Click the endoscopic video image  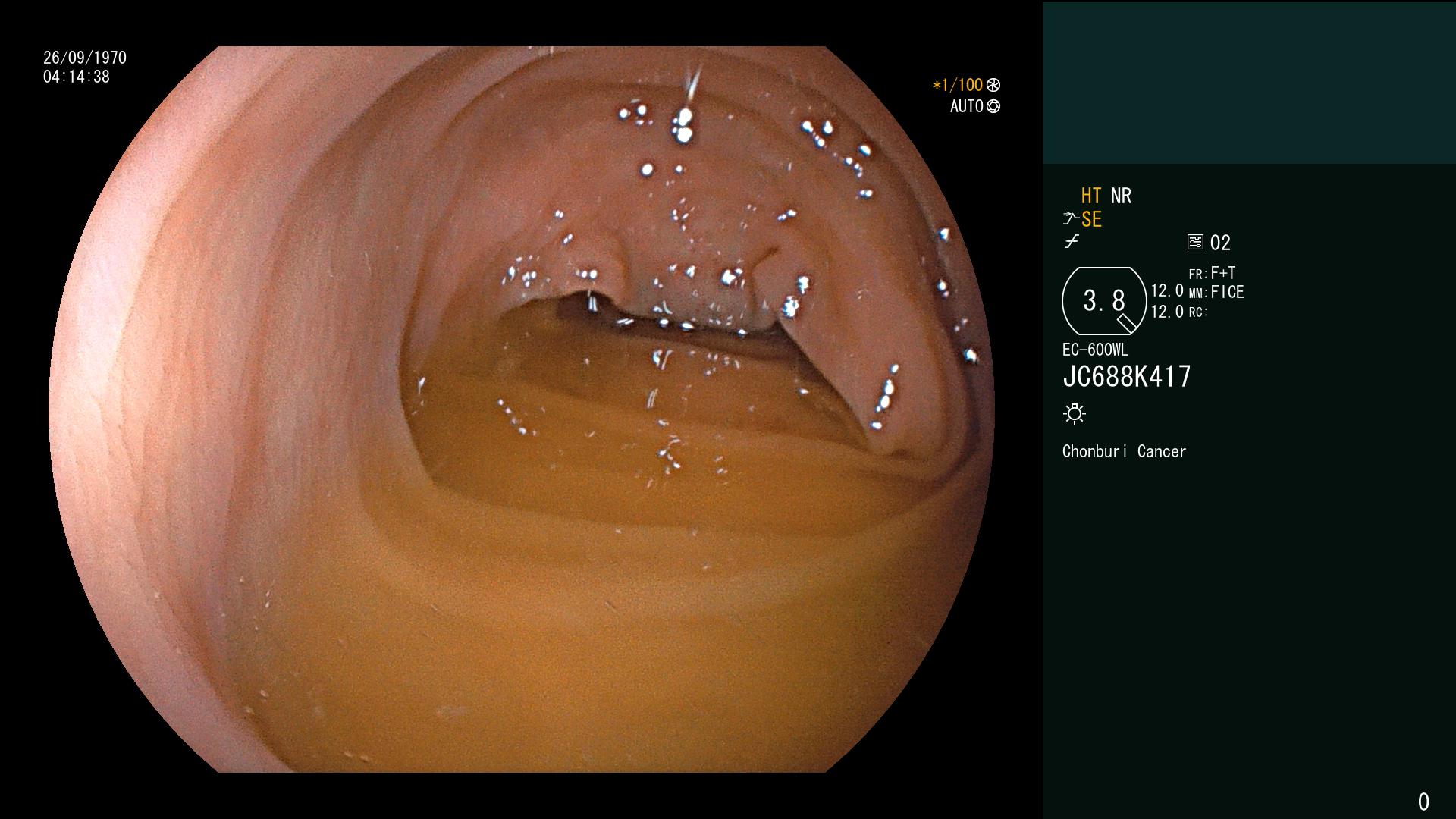pyautogui.click(x=522, y=409)
